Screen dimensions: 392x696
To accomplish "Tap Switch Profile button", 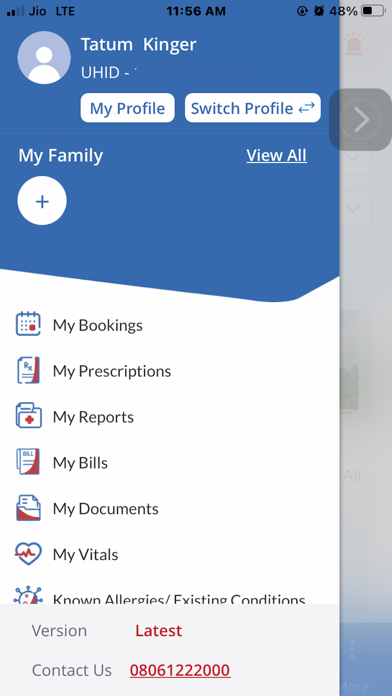I will coord(253,108).
